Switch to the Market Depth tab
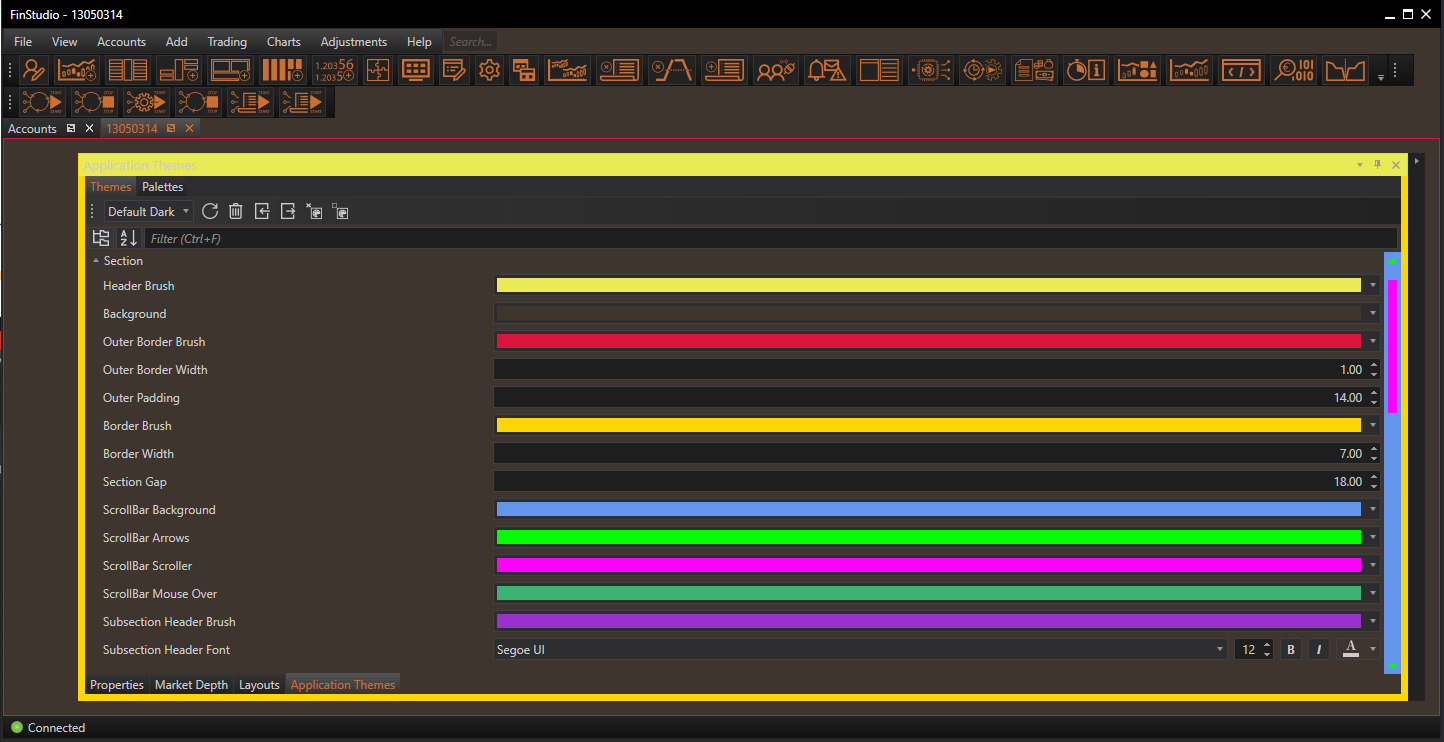 tap(191, 685)
